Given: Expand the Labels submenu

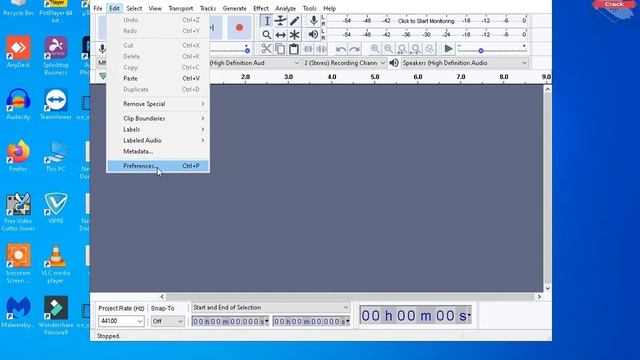Looking at the screenshot, I should pos(158,129).
